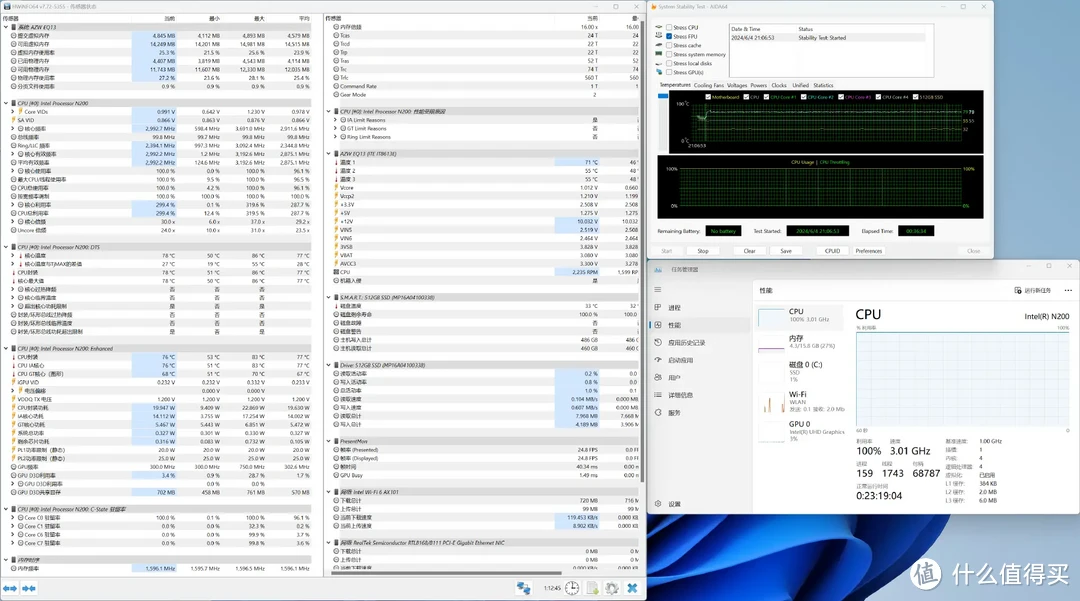Screen dimensions: 1080x601
Task: Select GPU 0 in Task Manager performance list
Action: (x=800, y=430)
